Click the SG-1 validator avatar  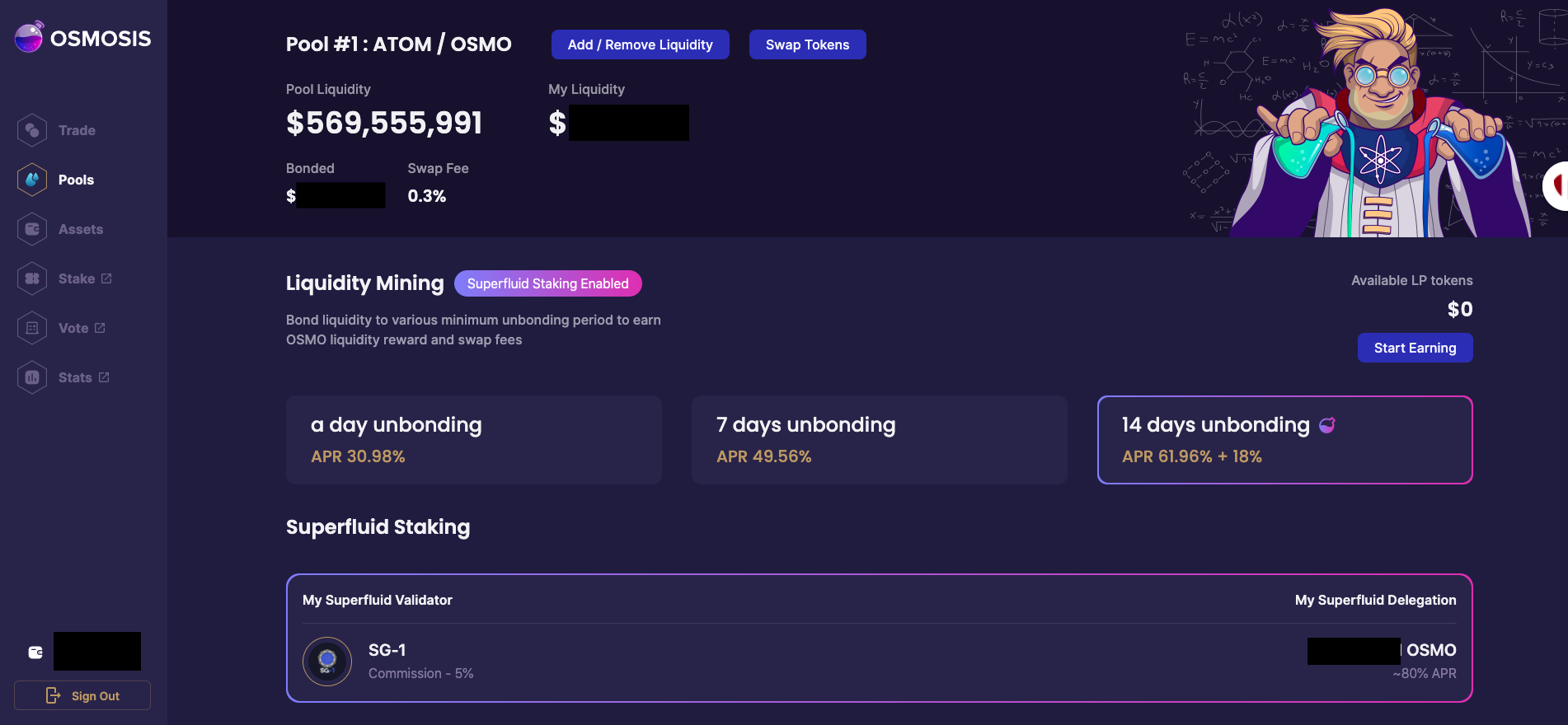pyautogui.click(x=327, y=661)
